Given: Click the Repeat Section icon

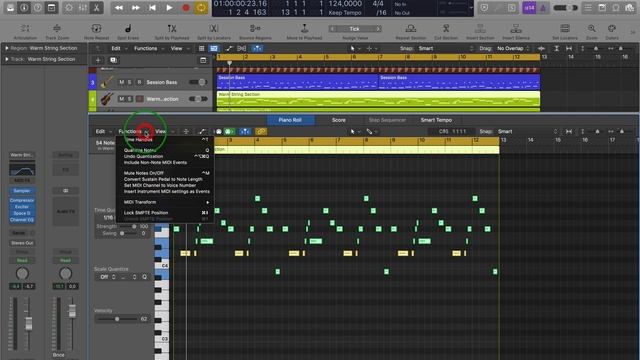Looking at the screenshot, I should 411,29.
